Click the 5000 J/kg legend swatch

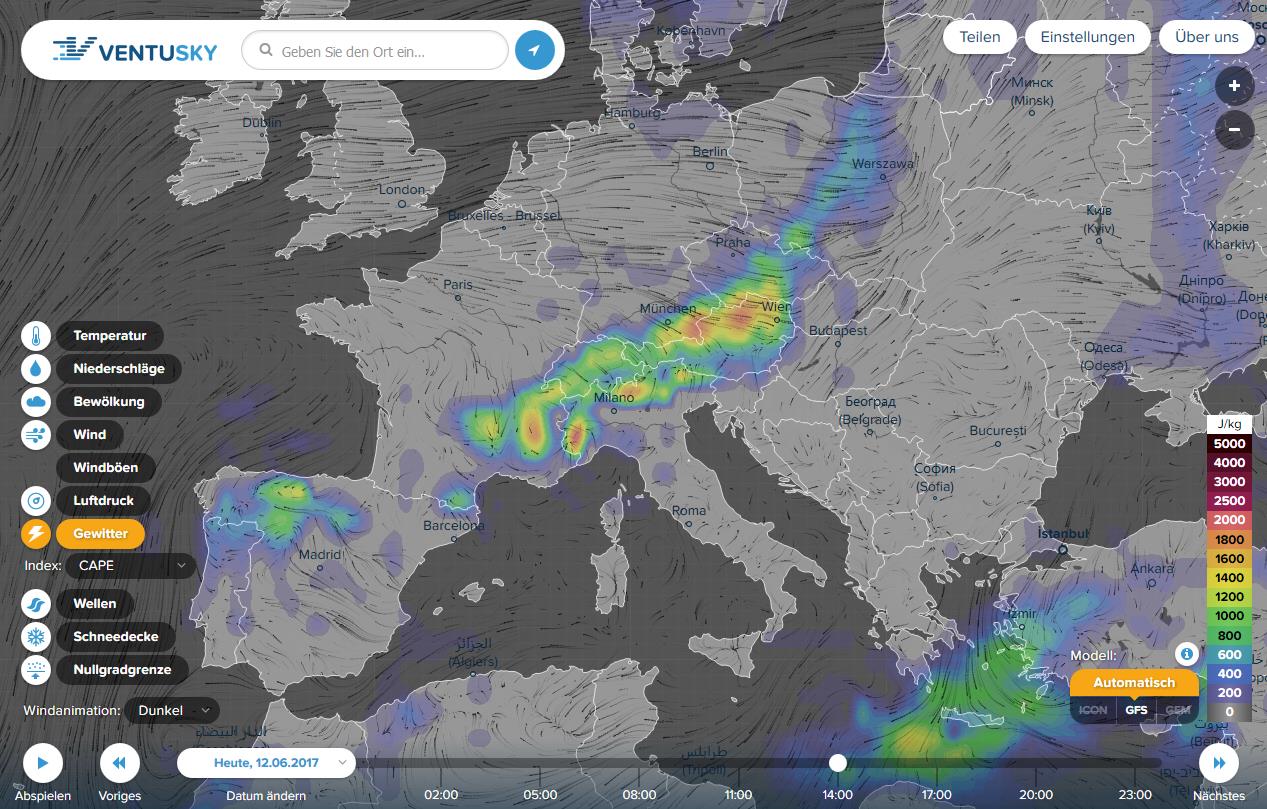(1229, 444)
